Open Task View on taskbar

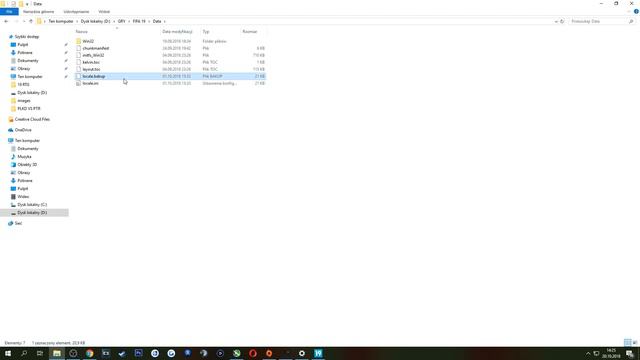tap(40, 353)
